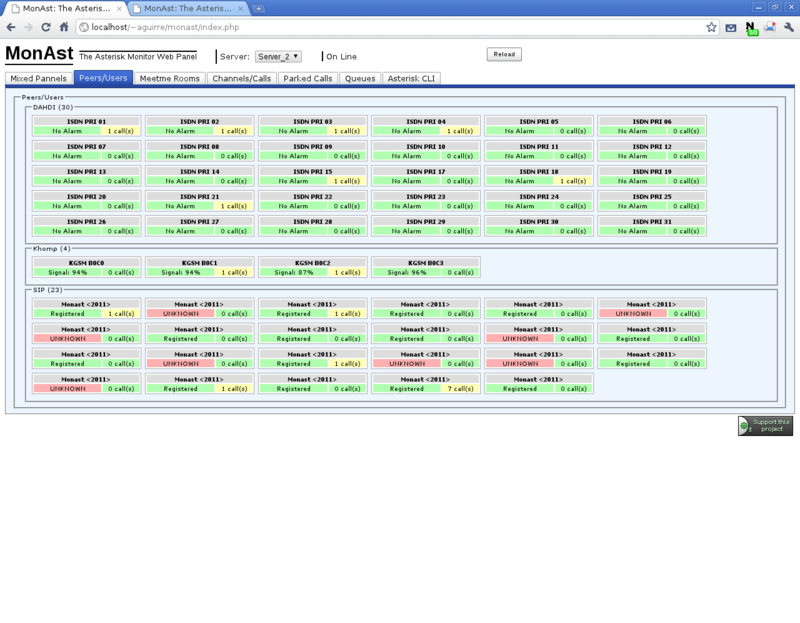Go to browser home page icon
The height and width of the screenshot is (623, 800).
[64, 27]
